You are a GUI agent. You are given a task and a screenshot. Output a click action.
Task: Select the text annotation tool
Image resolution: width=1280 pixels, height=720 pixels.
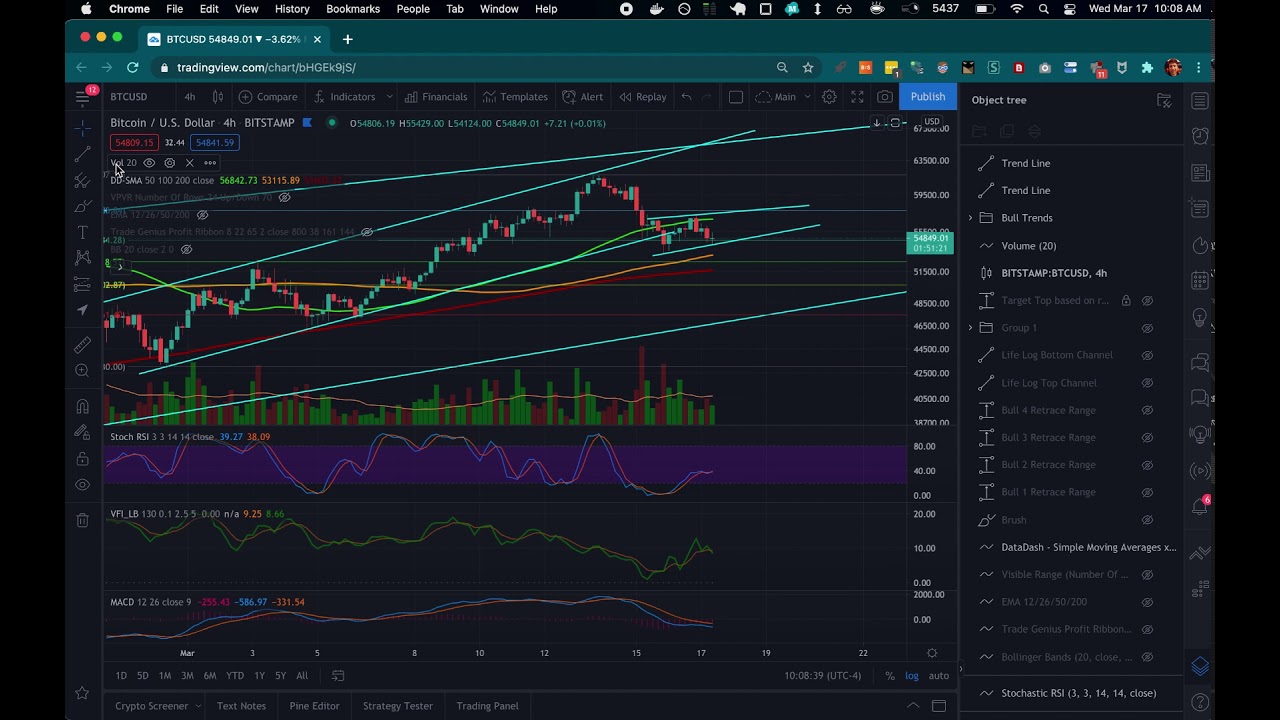pos(83,232)
